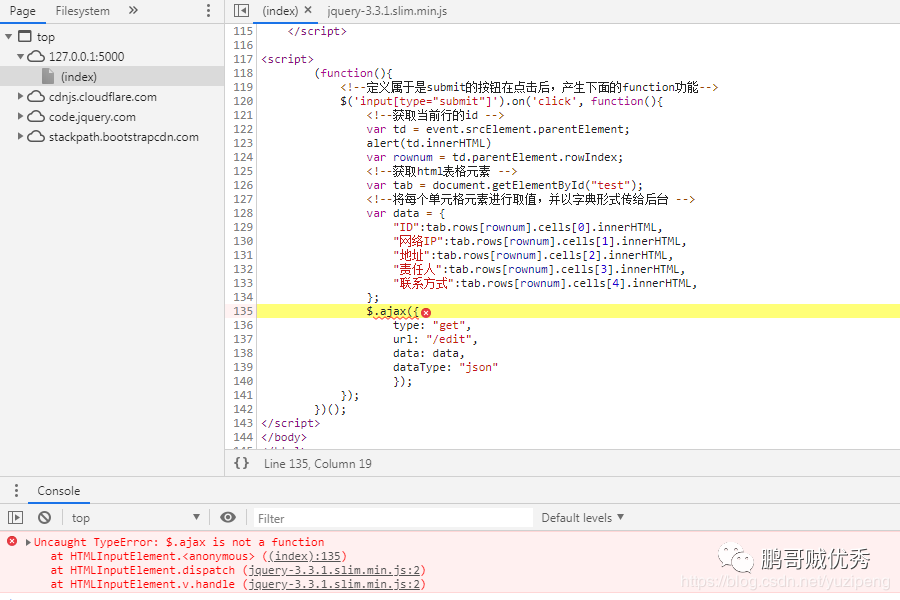The width and height of the screenshot is (900, 600).
Task: Click the var rownum code line
Action: [495, 157]
